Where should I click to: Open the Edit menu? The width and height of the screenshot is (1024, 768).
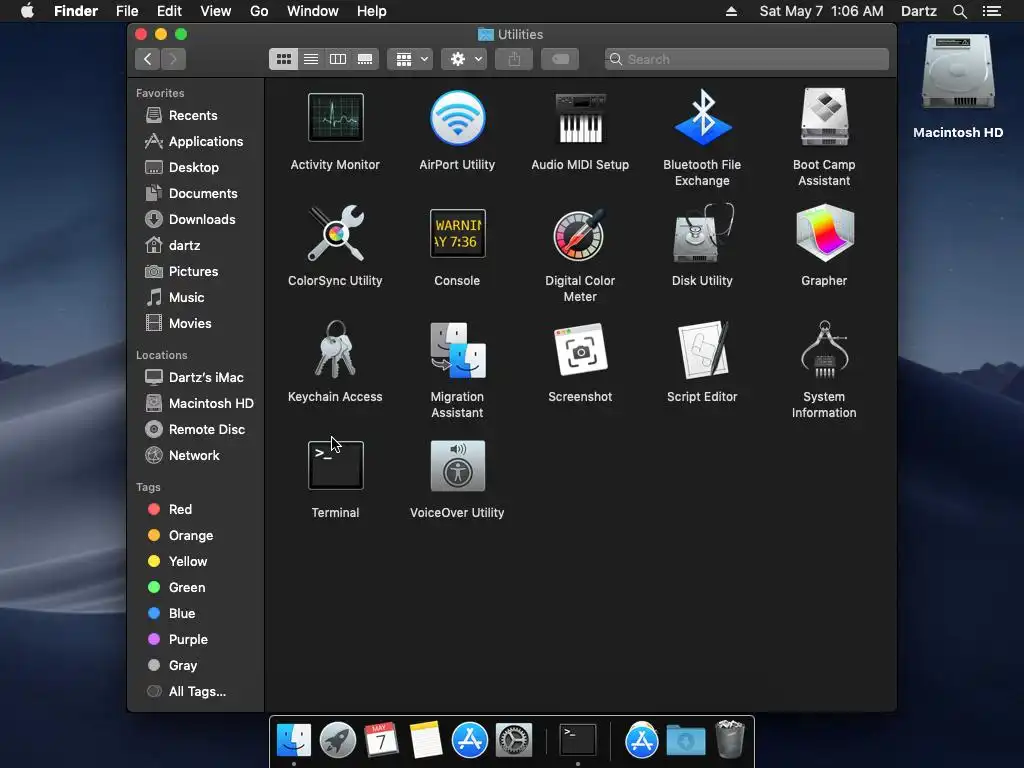tap(169, 11)
